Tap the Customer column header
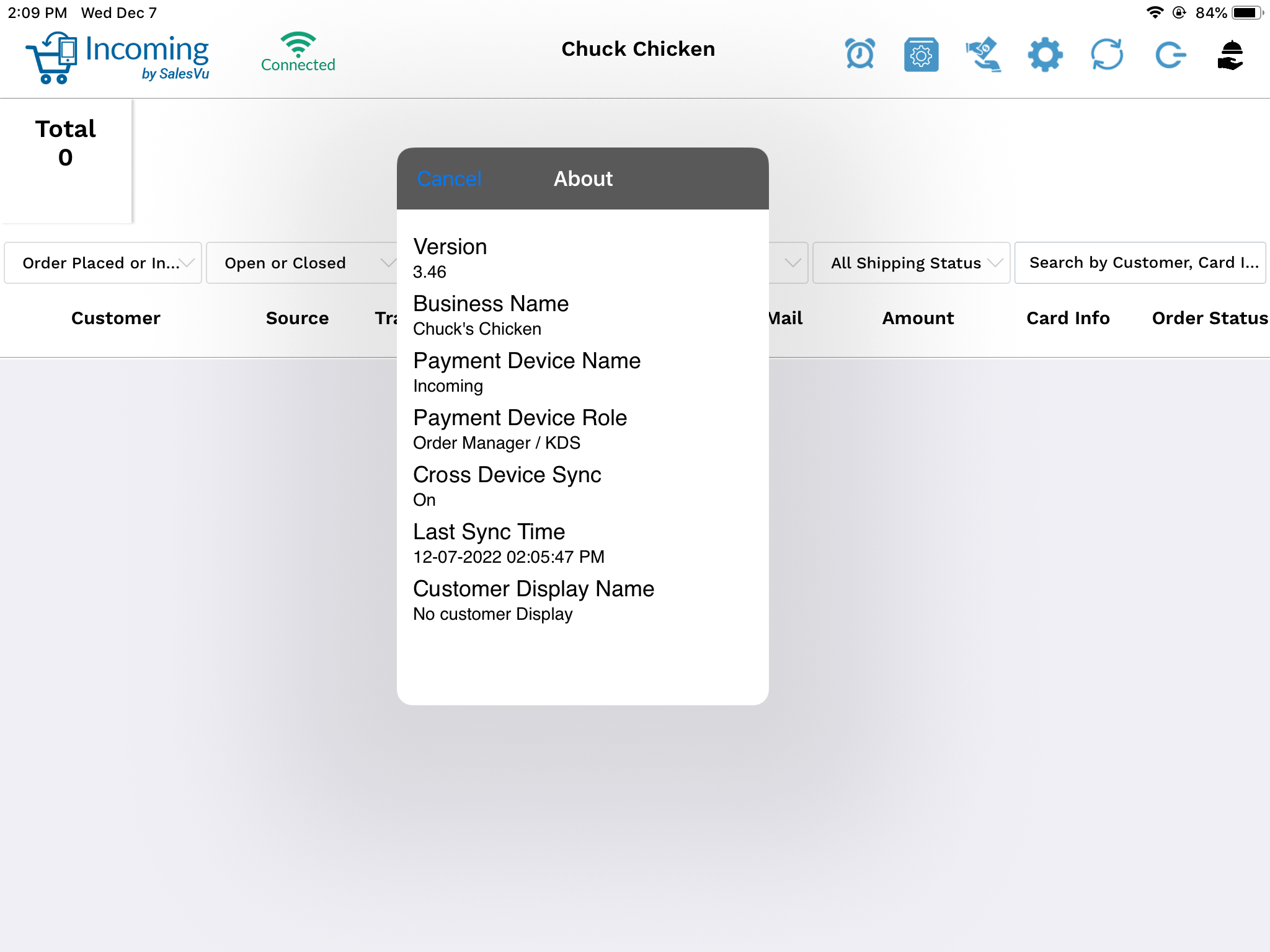Image resolution: width=1270 pixels, height=952 pixels. [x=115, y=317]
